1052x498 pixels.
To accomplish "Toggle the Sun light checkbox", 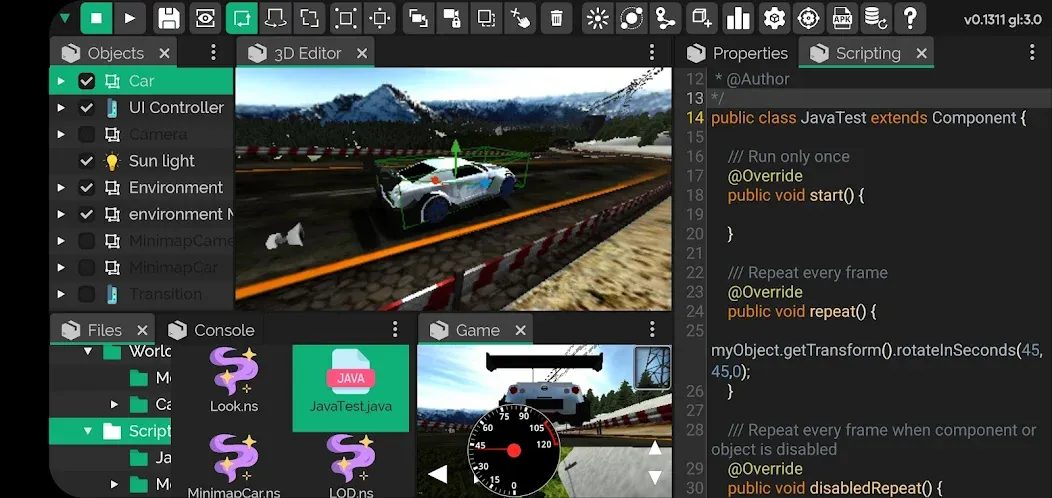I will pyautogui.click(x=87, y=161).
